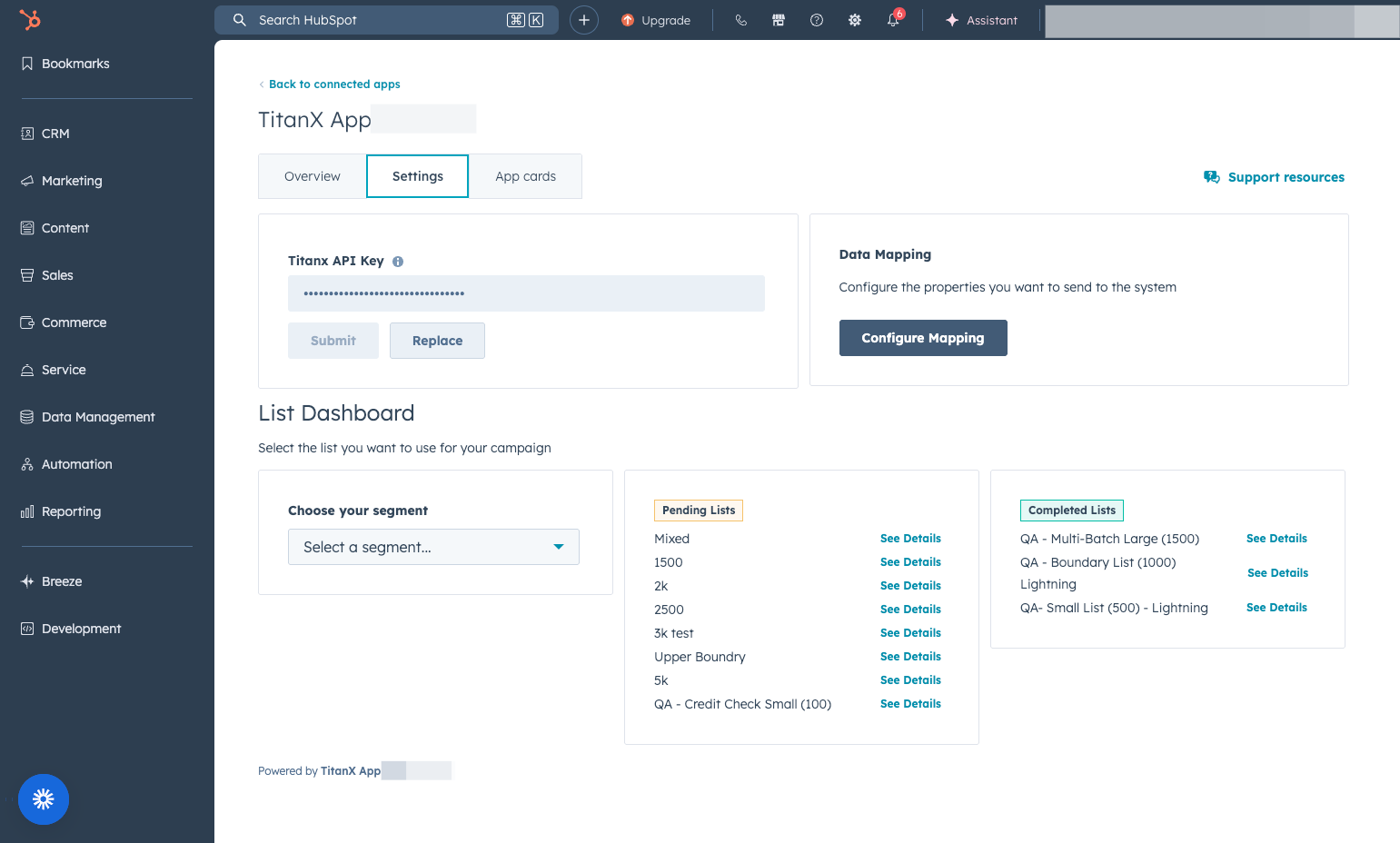This screenshot has height=843, width=1400.
Task: Click the Titanx API Key field
Action: [x=526, y=293]
